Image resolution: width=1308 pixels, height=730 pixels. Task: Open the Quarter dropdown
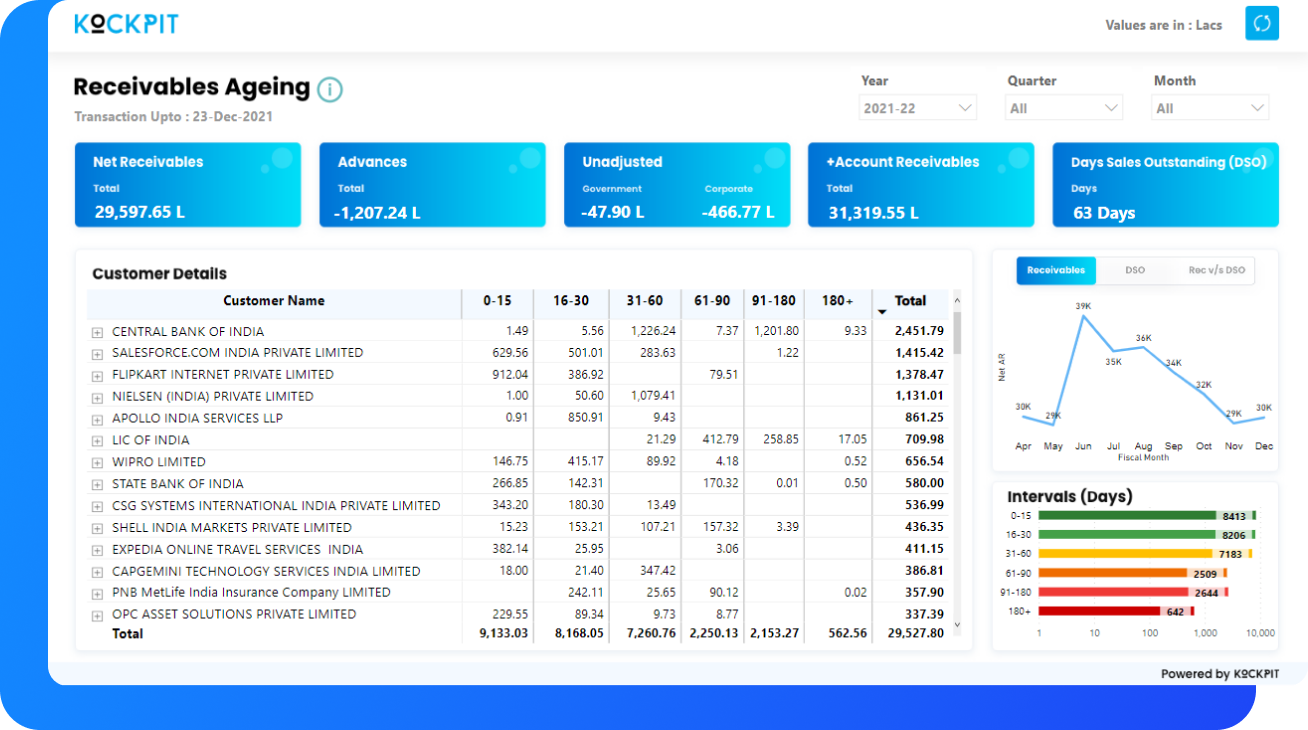point(1064,108)
